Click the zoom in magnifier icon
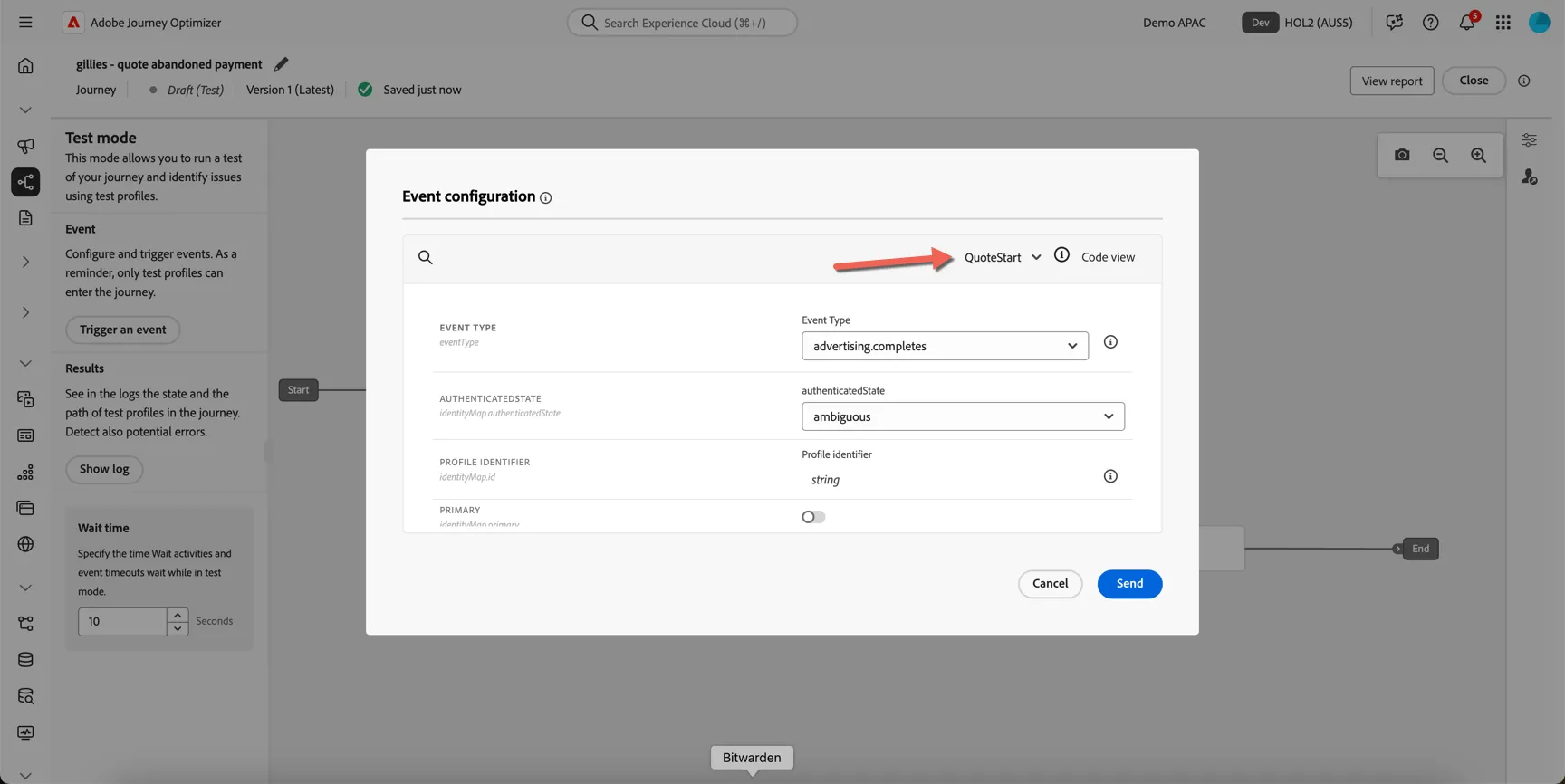The height and width of the screenshot is (784, 1565). click(x=1478, y=155)
